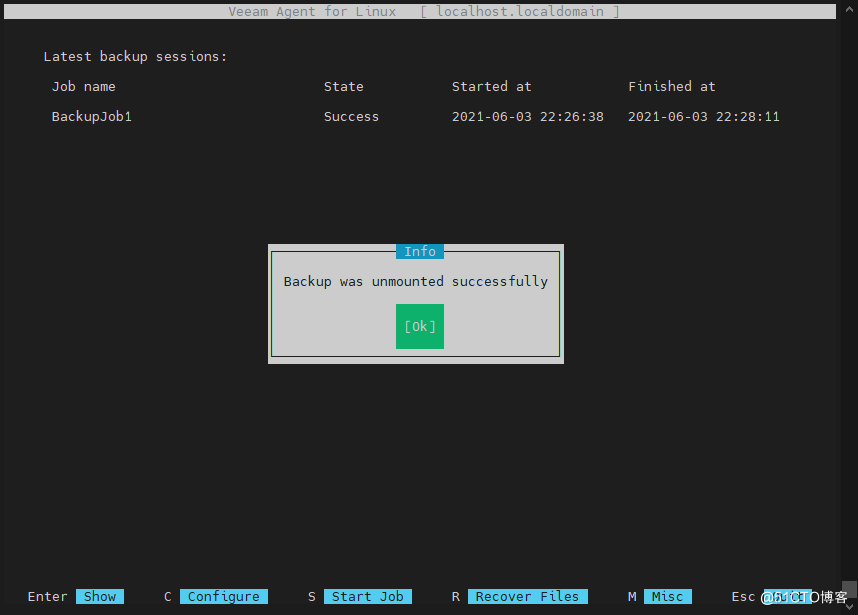Open the Misc menu
Screen dimensions: 858x615
click(668, 596)
